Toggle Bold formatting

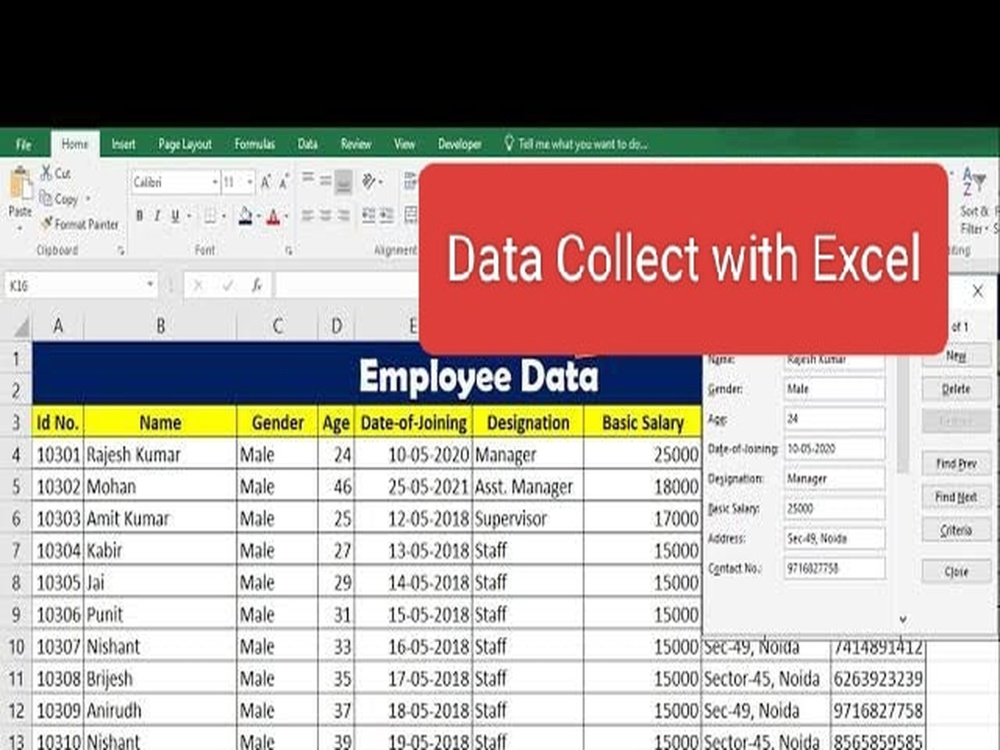(x=139, y=216)
